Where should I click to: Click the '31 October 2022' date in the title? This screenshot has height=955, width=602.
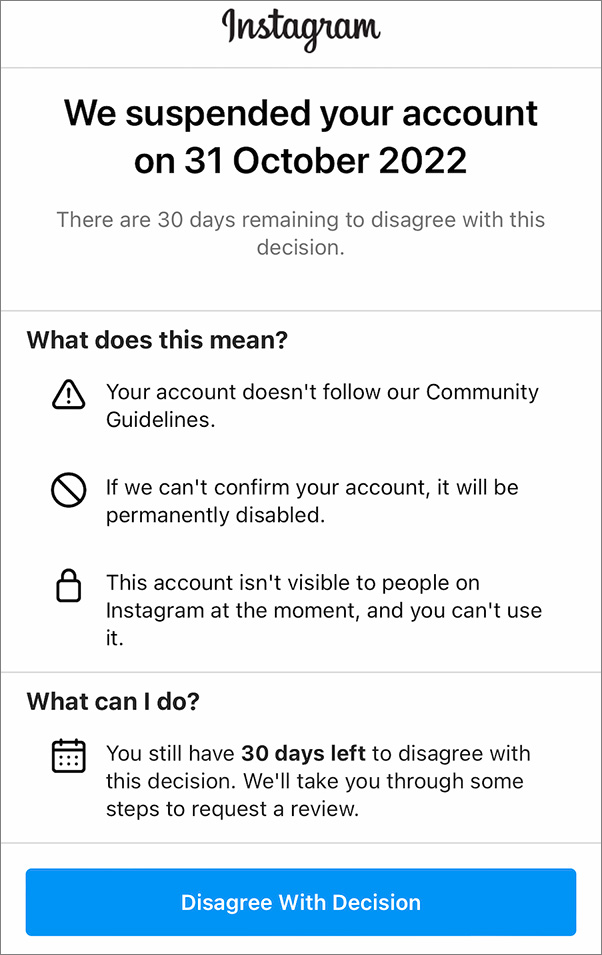325,160
